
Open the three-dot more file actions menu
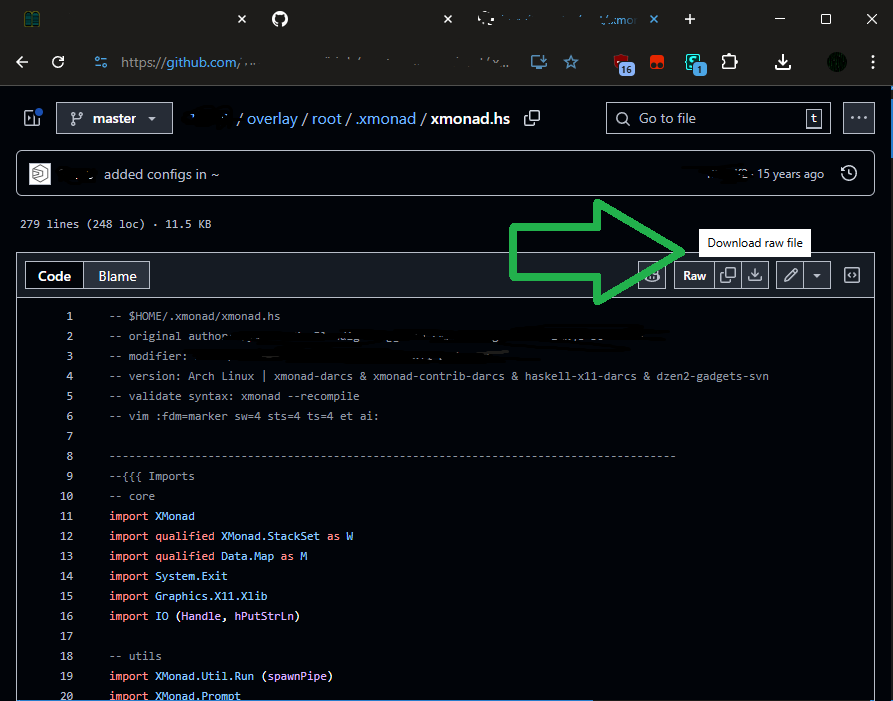click(x=859, y=118)
